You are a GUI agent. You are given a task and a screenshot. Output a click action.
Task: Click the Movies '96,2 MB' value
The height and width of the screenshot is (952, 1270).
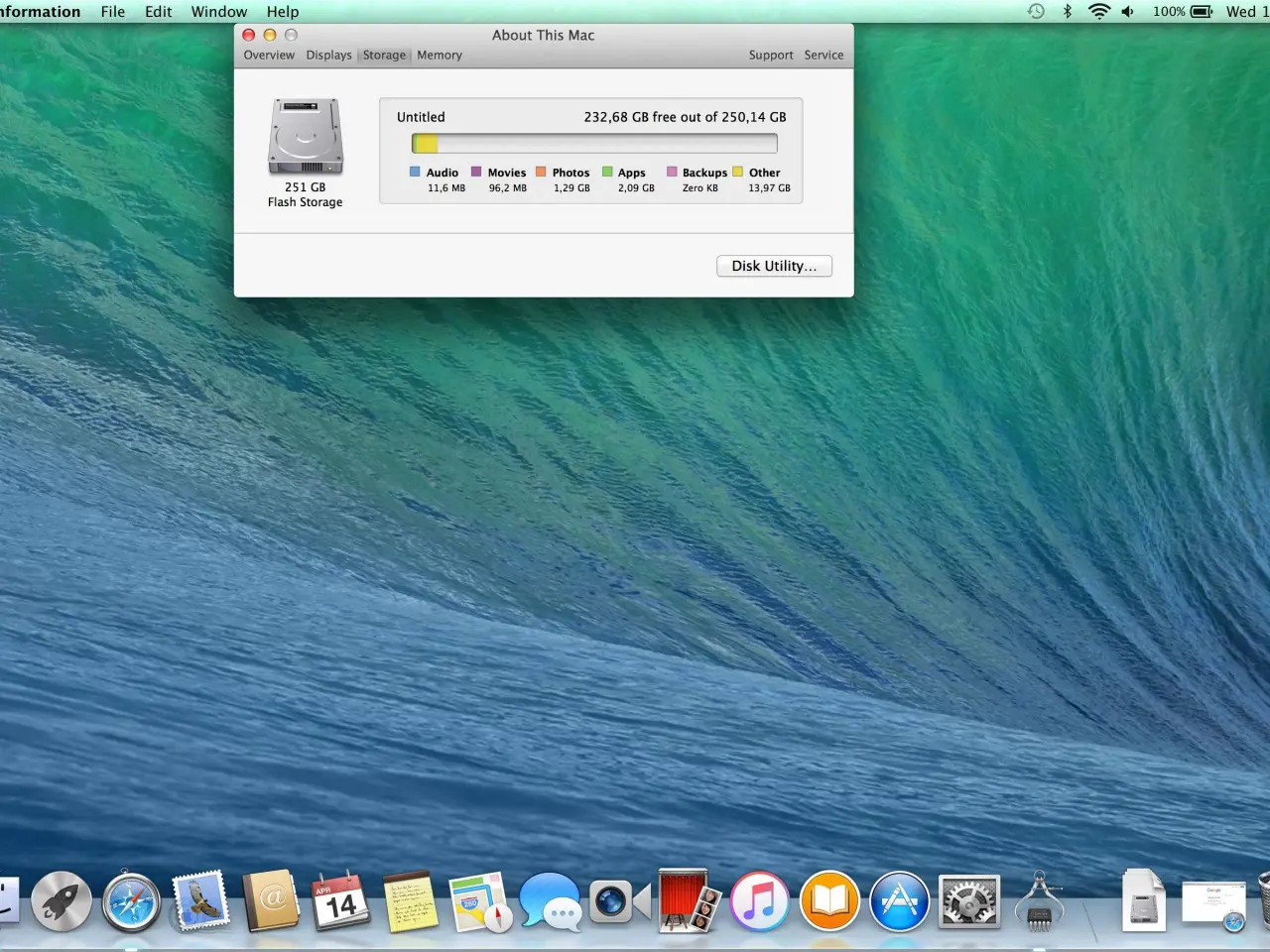(x=508, y=188)
